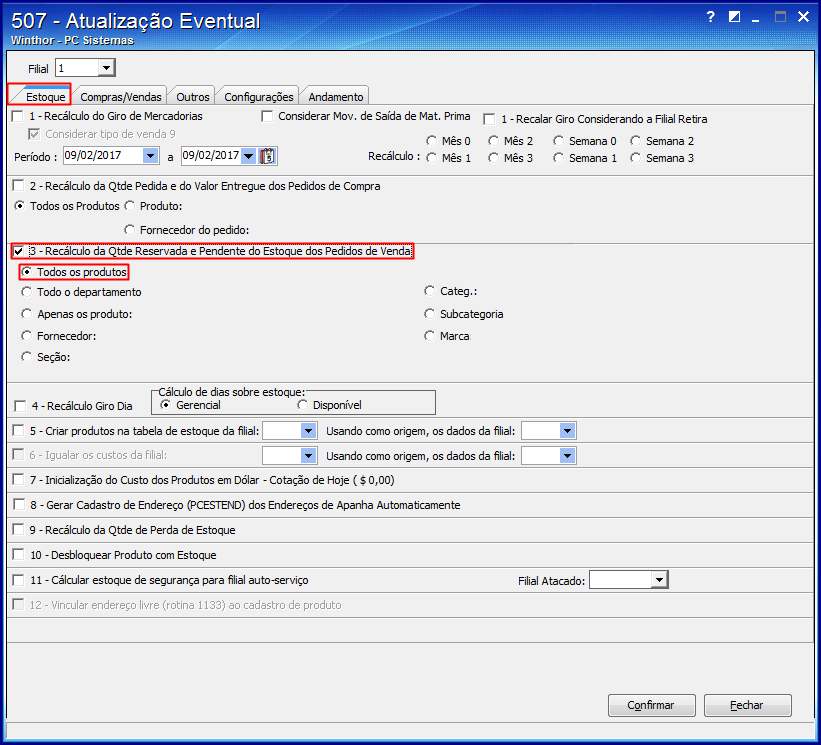Screen dimensions: 821x745
Task: Check 11 - Cálcular estoque de segurança
Action: coord(18,580)
